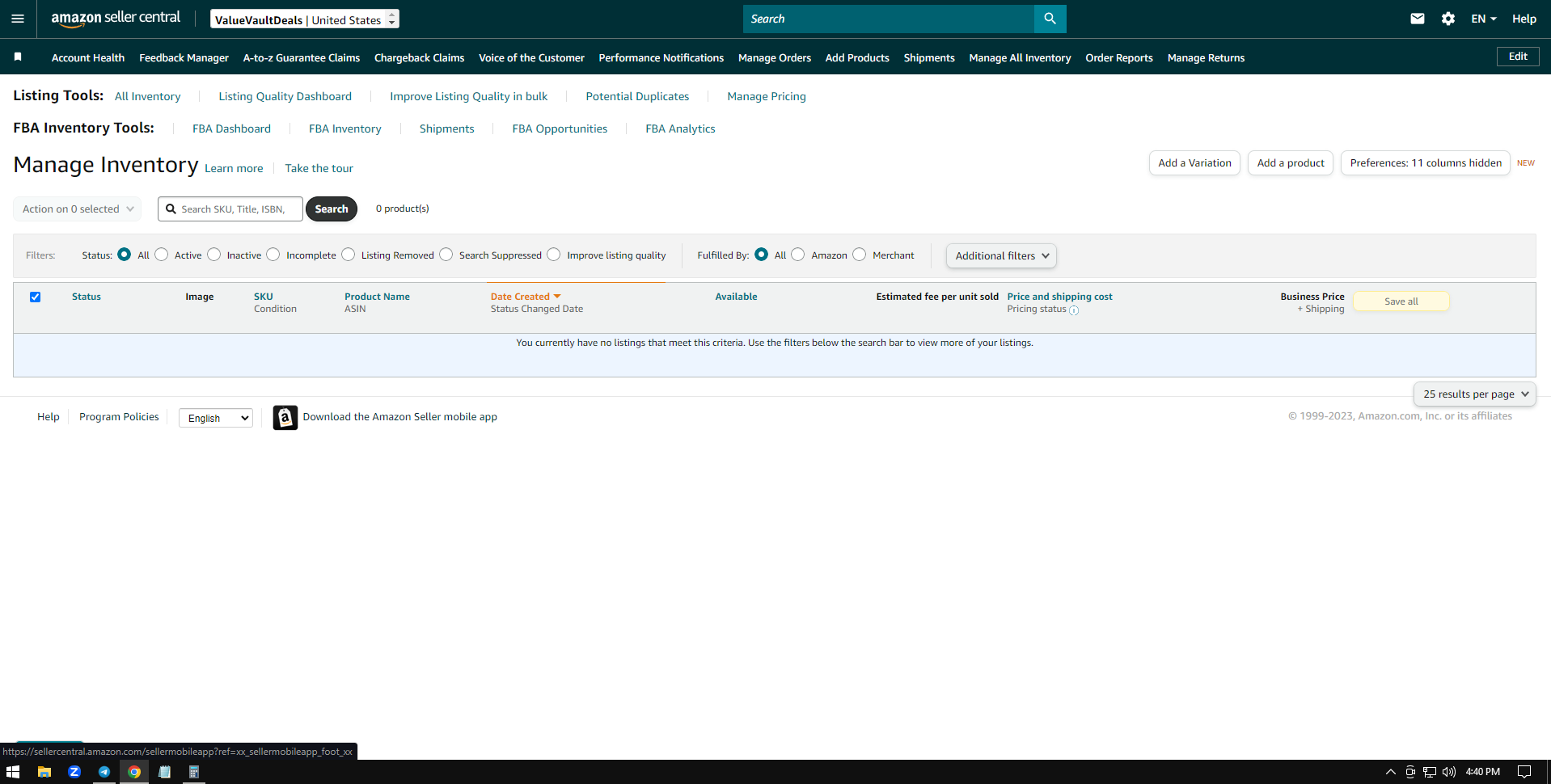This screenshot has height=784, width=1551.
Task: Select Fulfilled By Merchant radio
Action: tap(859, 255)
